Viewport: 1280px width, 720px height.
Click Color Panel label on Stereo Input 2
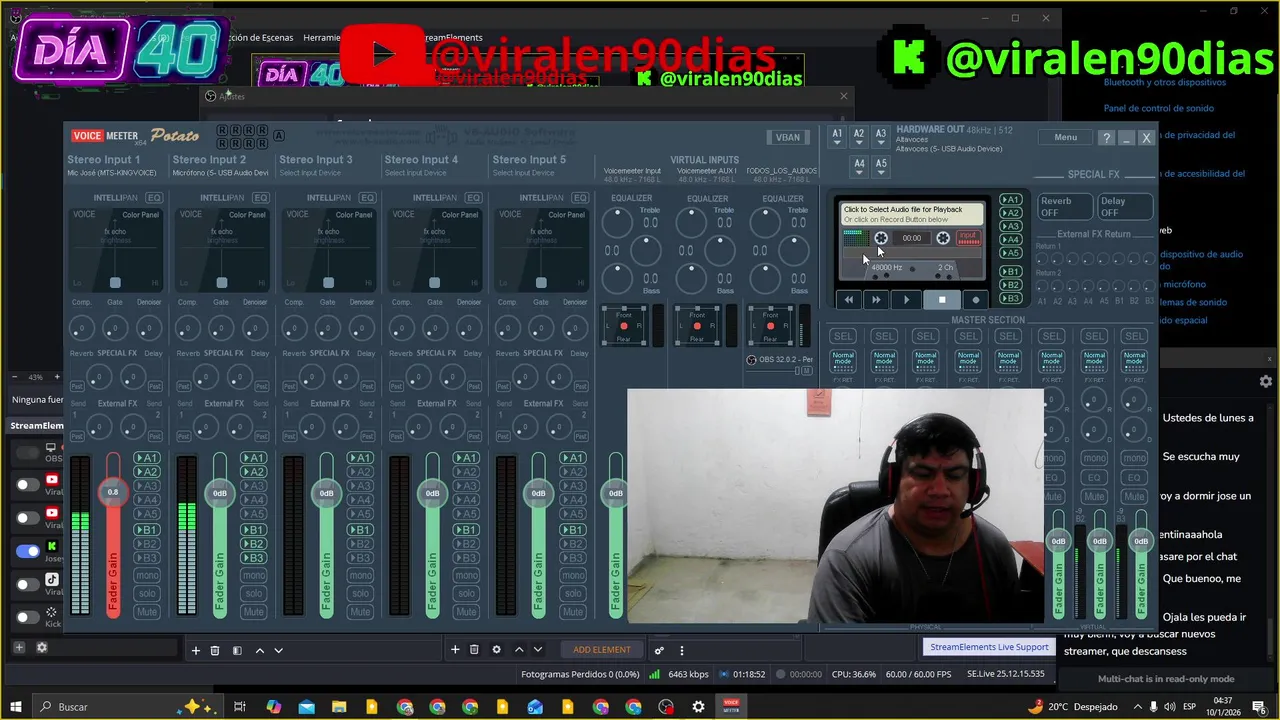point(247,215)
